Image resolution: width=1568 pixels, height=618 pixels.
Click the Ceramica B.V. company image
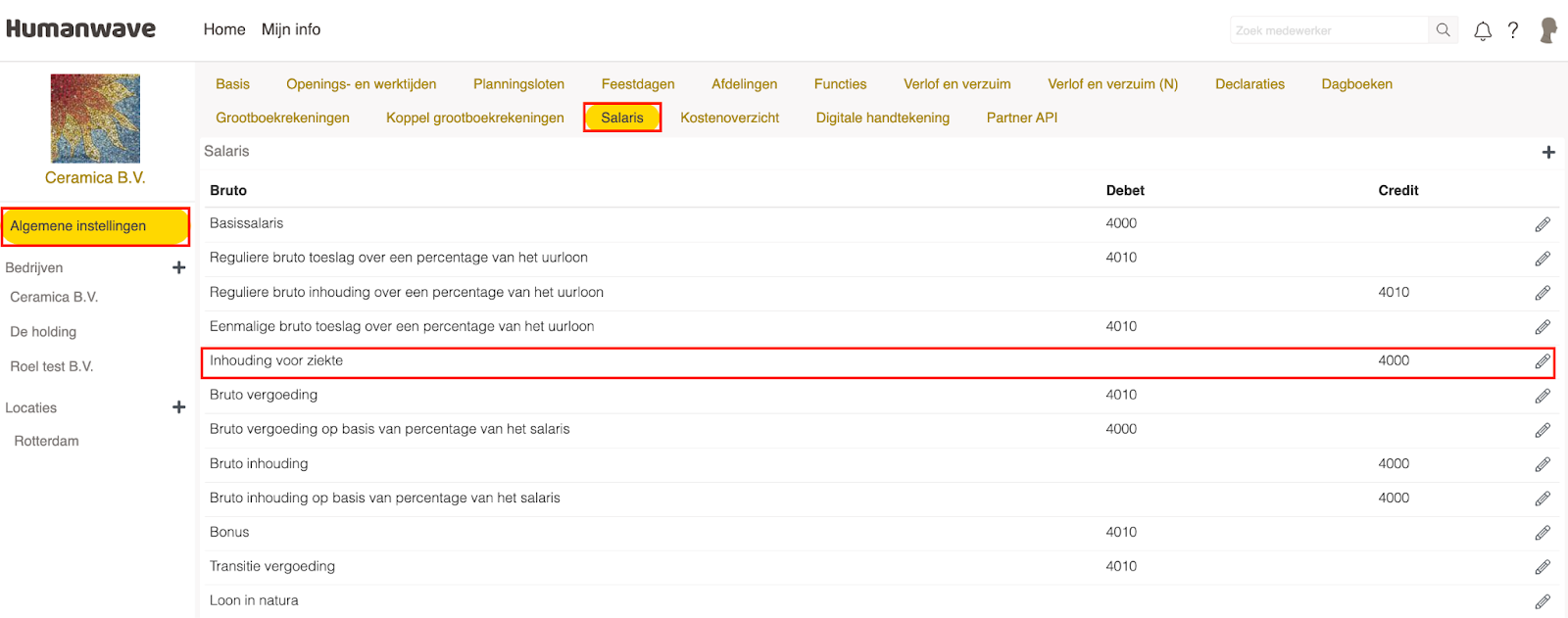click(x=95, y=119)
